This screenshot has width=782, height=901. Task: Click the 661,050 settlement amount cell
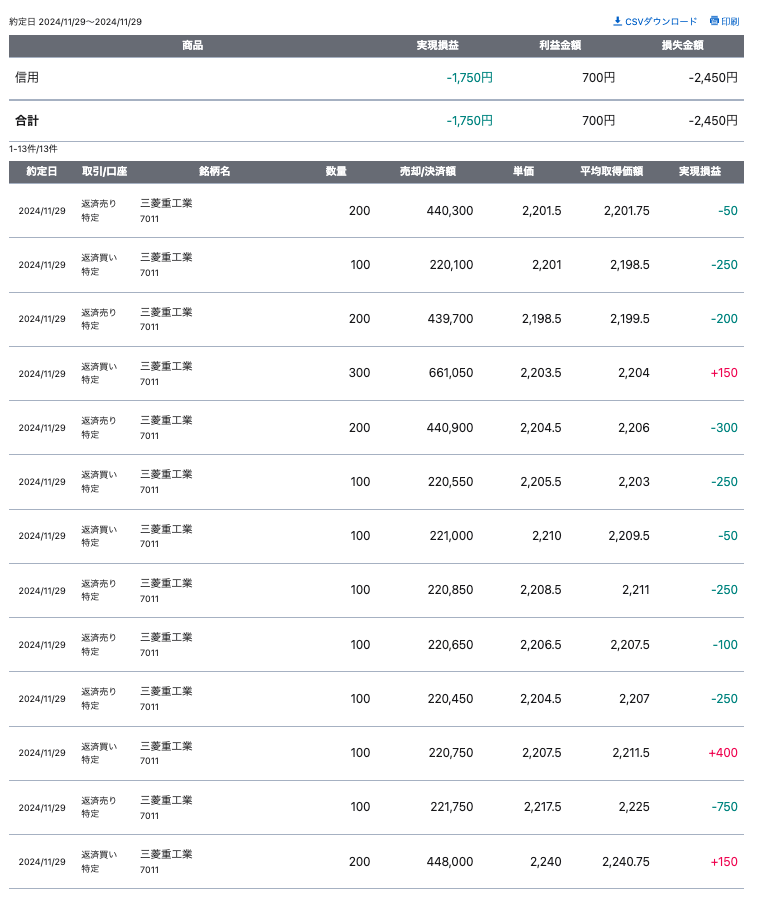450,373
